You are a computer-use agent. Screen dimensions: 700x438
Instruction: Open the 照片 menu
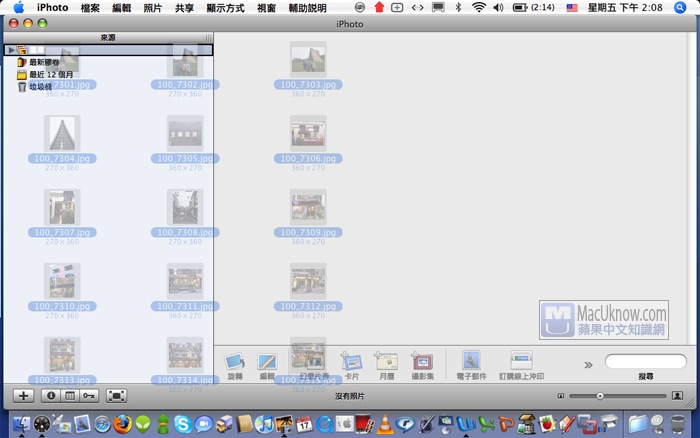(x=153, y=8)
